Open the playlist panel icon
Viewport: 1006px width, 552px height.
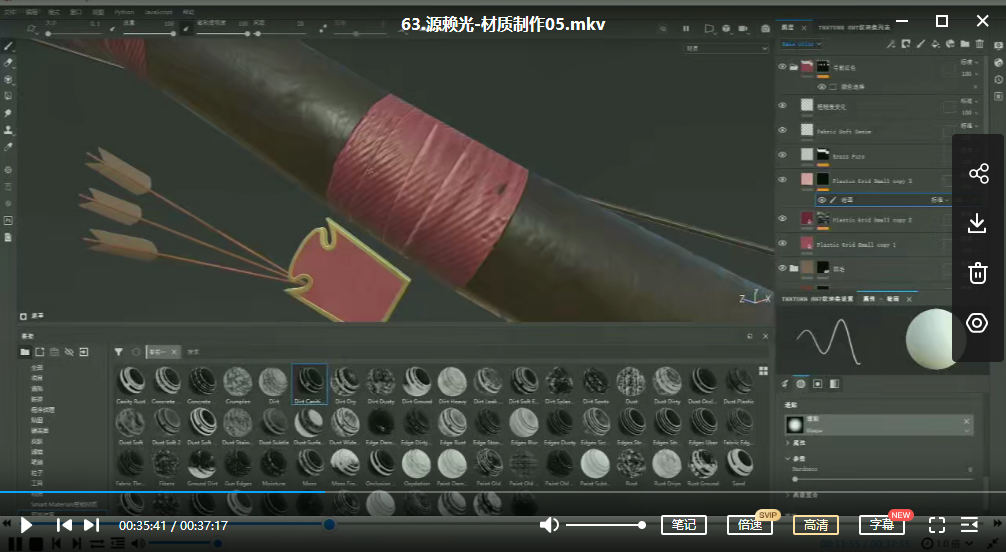[x=969, y=525]
